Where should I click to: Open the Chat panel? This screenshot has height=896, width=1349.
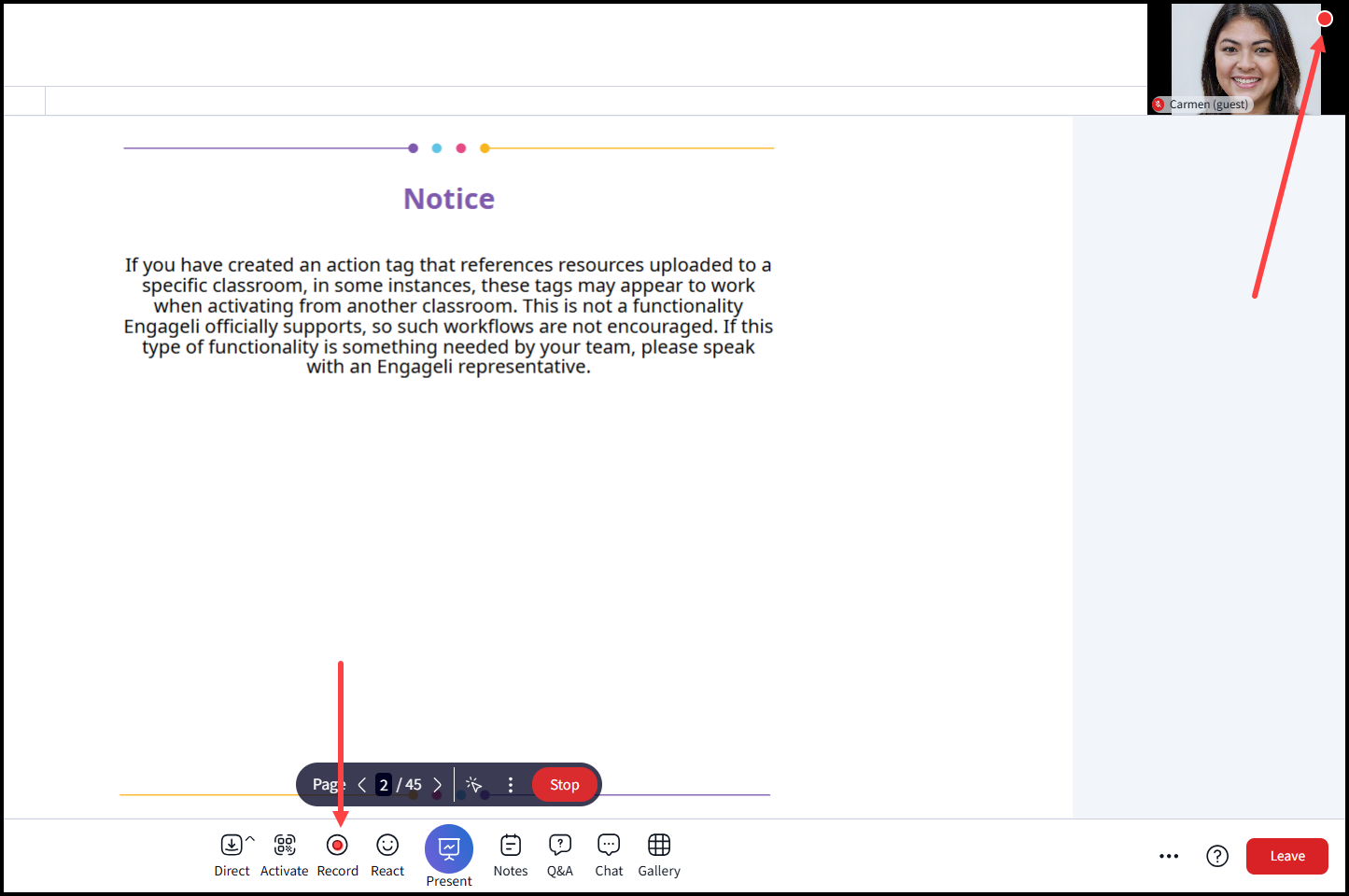point(609,846)
